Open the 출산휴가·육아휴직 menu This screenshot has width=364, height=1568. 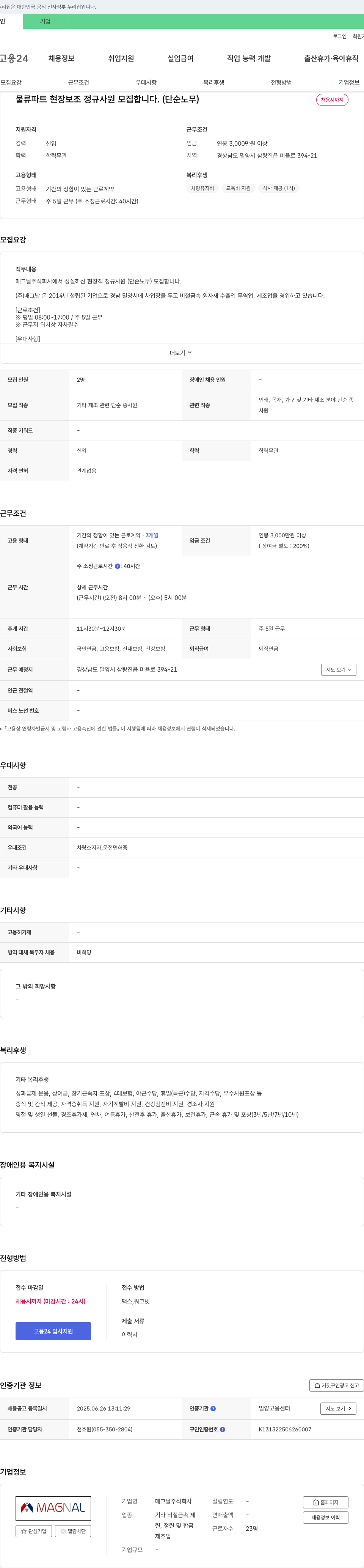(x=331, y=58)
